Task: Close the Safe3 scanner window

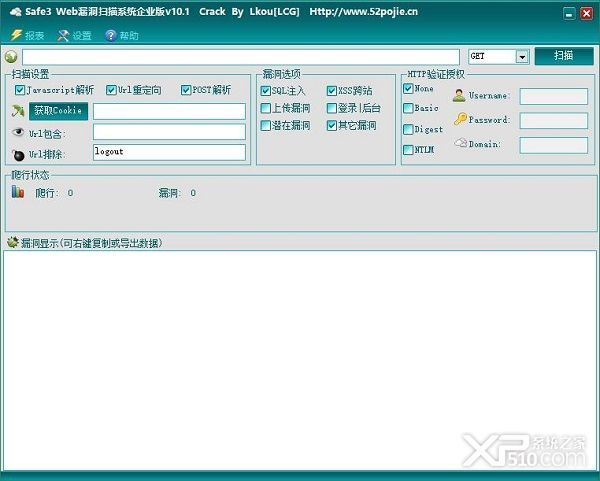Action: click(x=586, y=14)
